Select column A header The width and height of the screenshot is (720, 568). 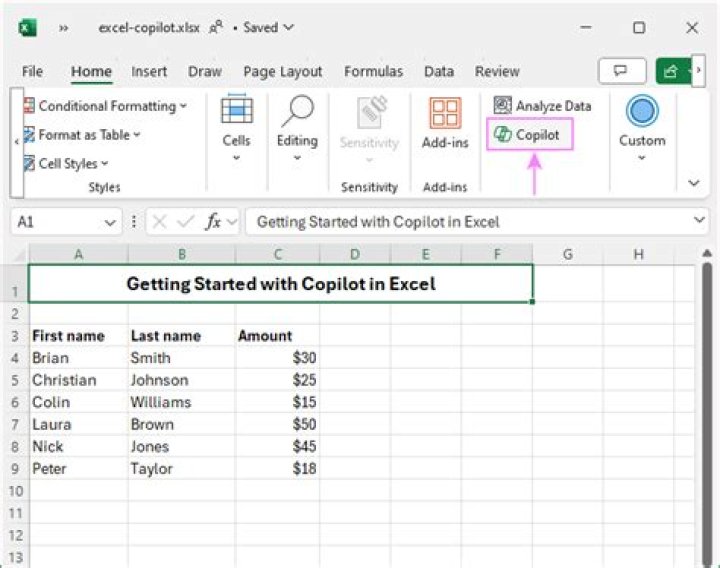coord(79,254)
